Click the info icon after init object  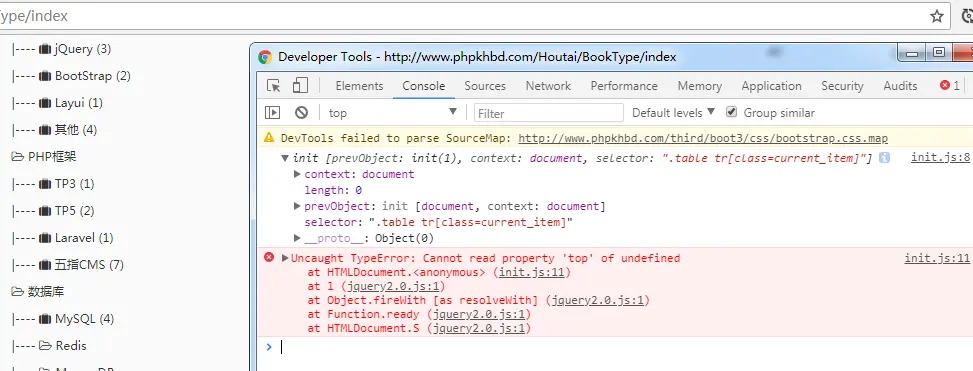[x=884, y=158]
